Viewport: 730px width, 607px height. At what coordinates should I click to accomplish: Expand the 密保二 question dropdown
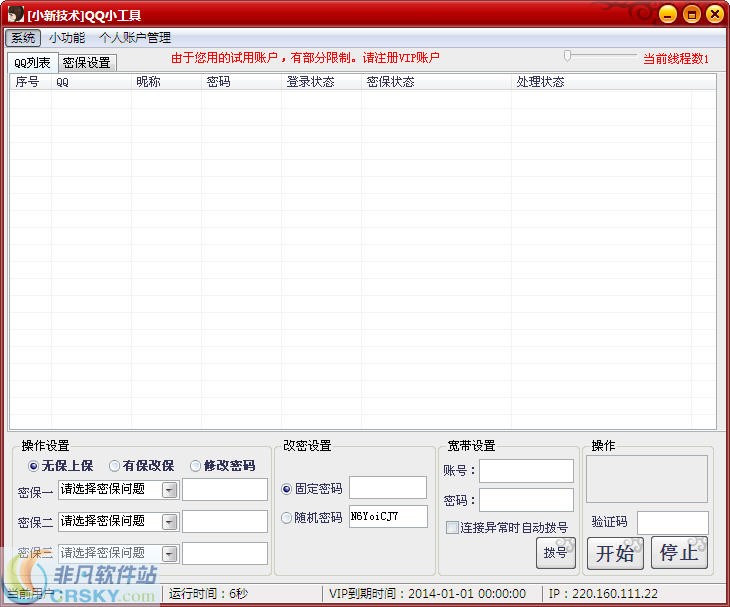(169, 522)
